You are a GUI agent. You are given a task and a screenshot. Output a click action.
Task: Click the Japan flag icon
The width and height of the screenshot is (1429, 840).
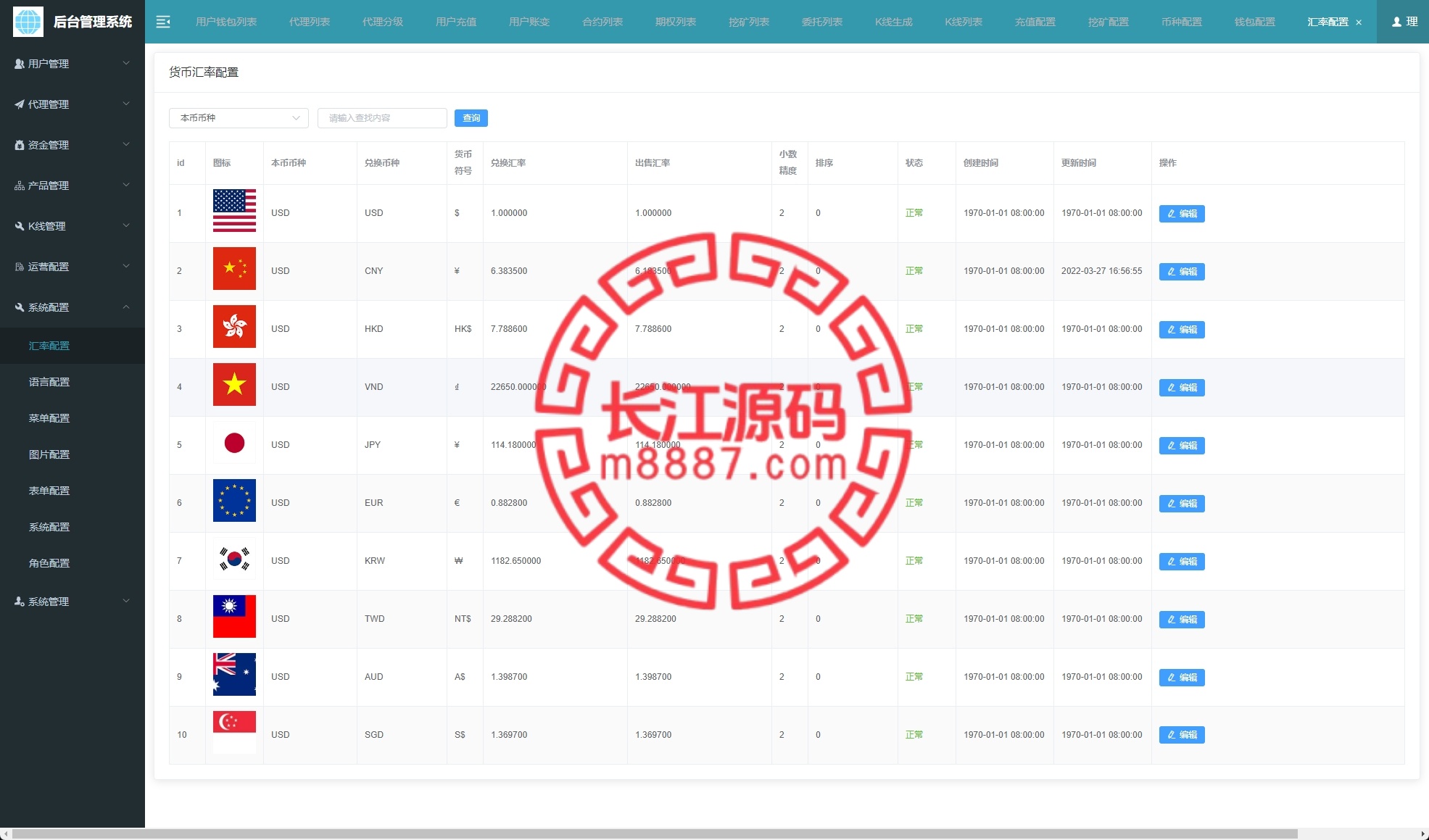click(234, 442)
